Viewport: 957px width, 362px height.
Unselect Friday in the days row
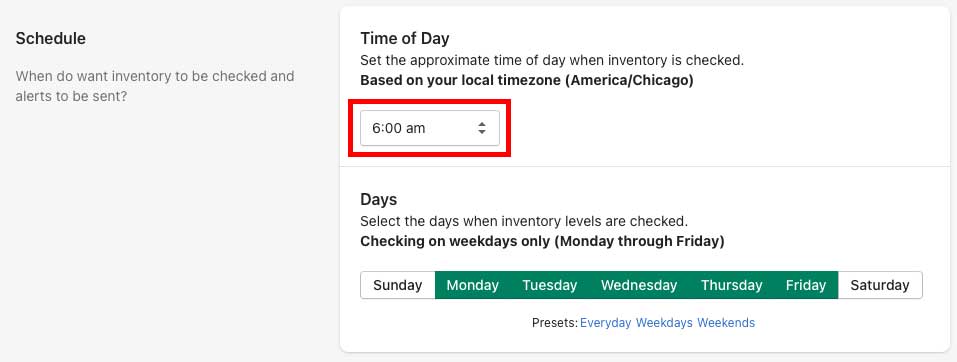806,285
